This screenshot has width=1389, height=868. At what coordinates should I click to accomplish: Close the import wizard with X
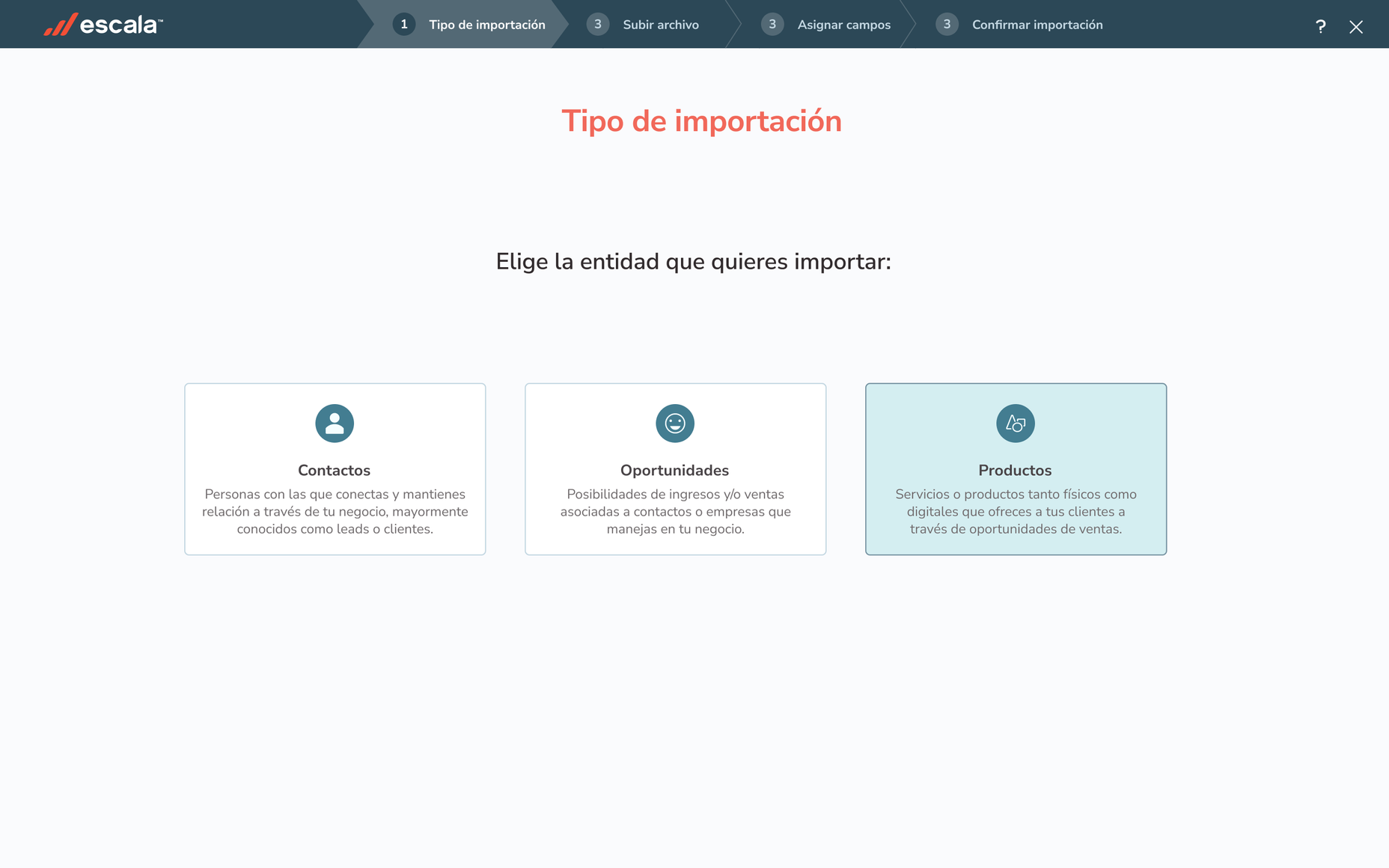(x=1356, y=27)
